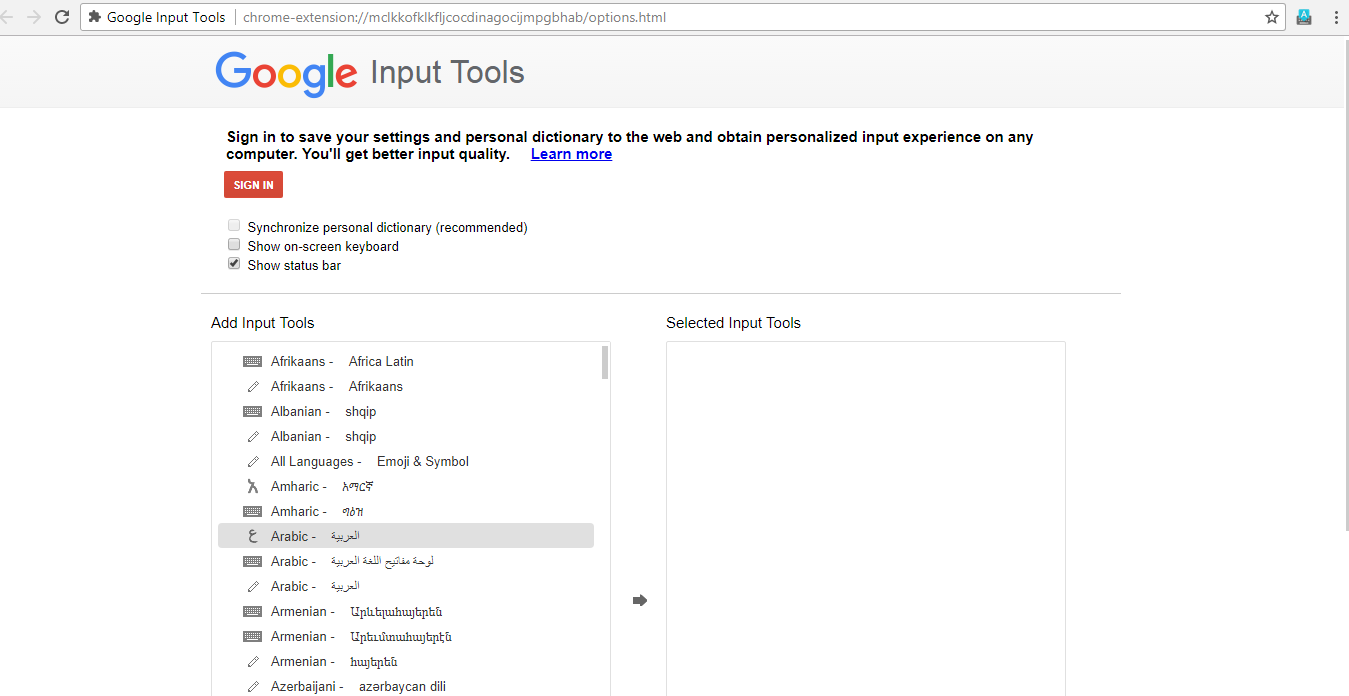The height and width of the screenshot is (696, 1349).
Task: Choose the Amharic transliteration letter icon
Action: tap(253, 487)
